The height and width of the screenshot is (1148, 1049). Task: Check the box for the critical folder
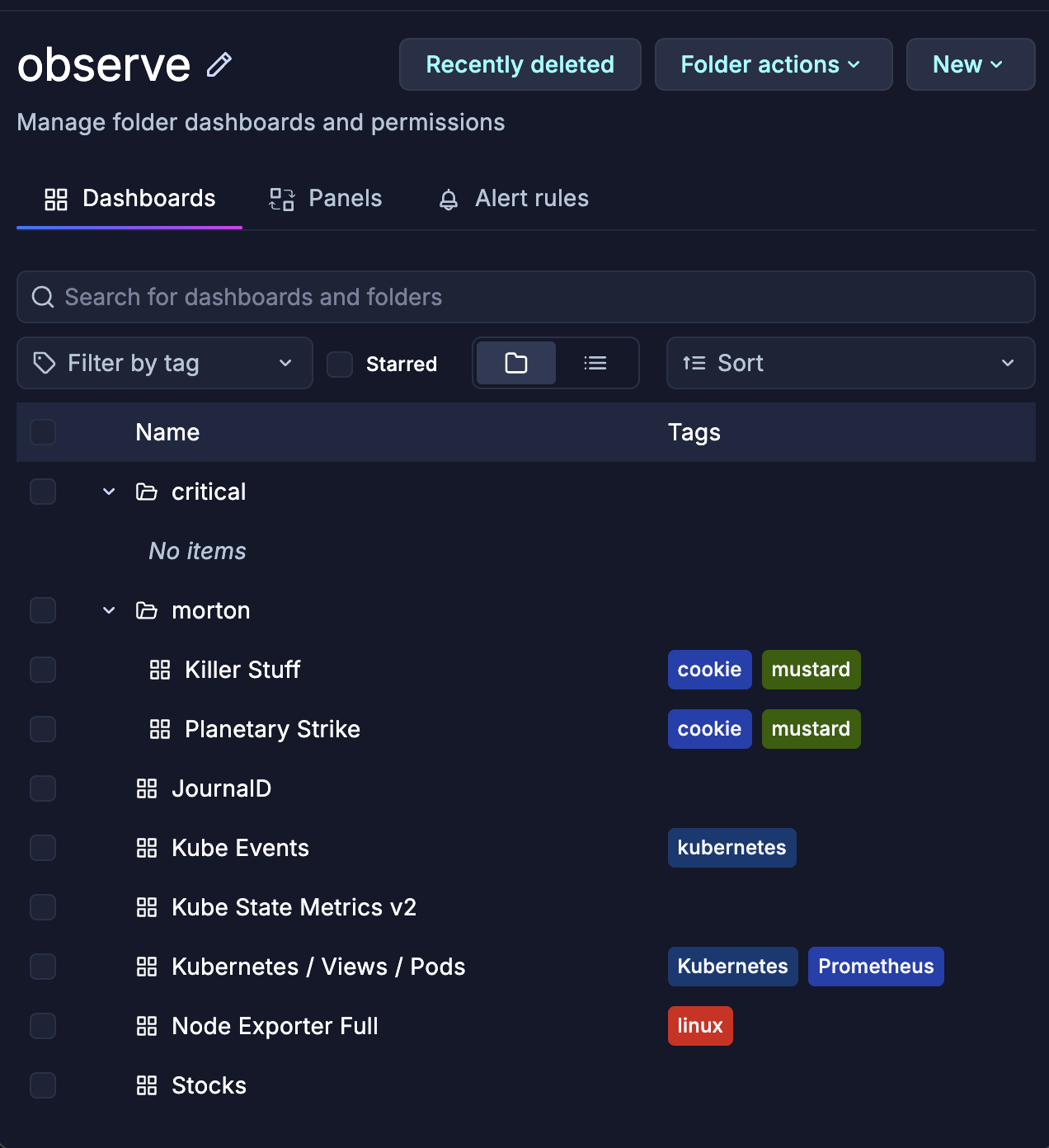(43, 492)
